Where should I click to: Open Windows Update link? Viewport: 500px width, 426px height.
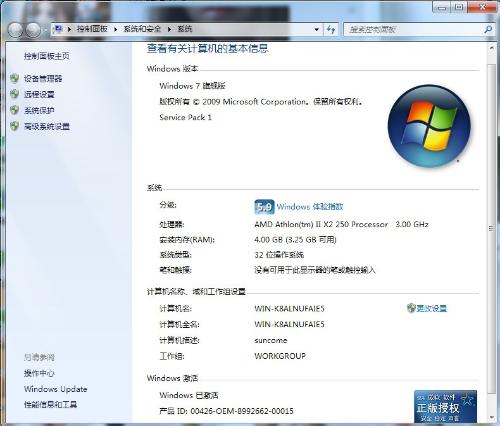click(x=55, y=389)
